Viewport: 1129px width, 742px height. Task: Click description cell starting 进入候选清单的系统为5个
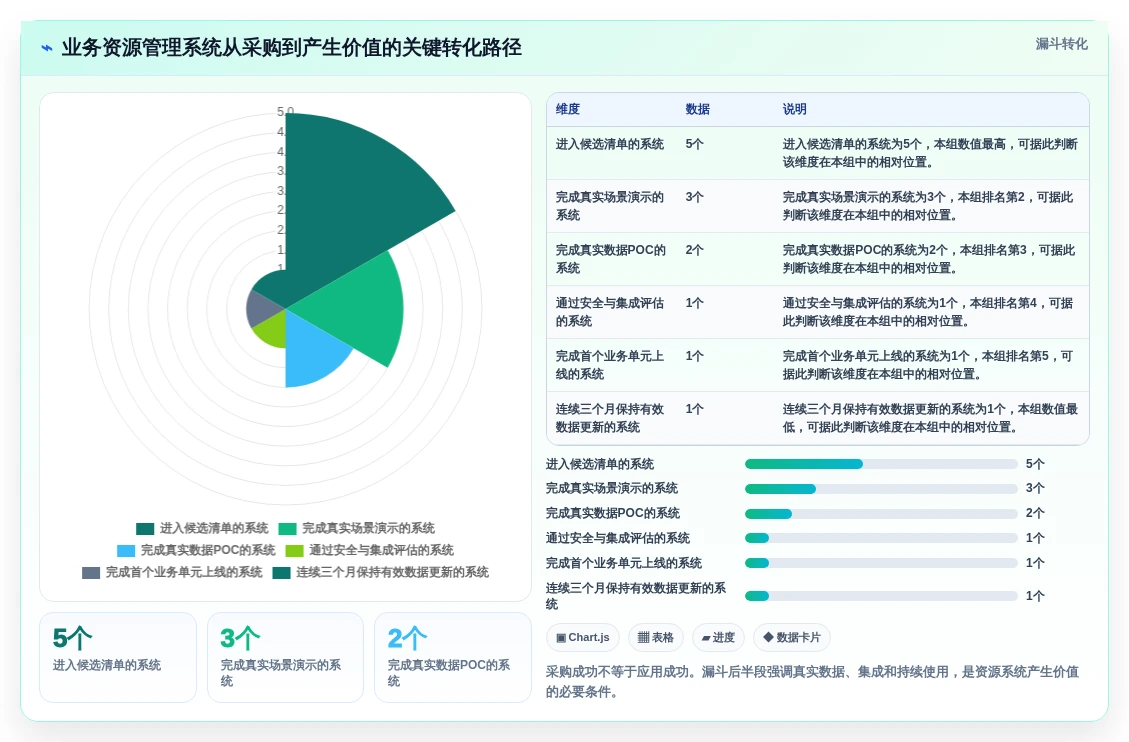coord(930,153)
